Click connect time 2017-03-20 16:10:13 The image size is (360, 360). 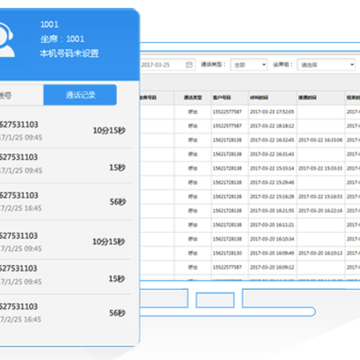320,253
